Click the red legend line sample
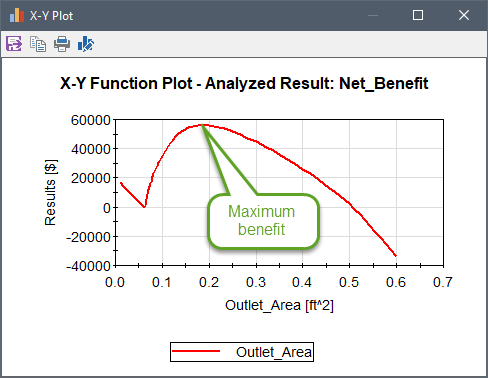The image size is (488, 378). 196,351
